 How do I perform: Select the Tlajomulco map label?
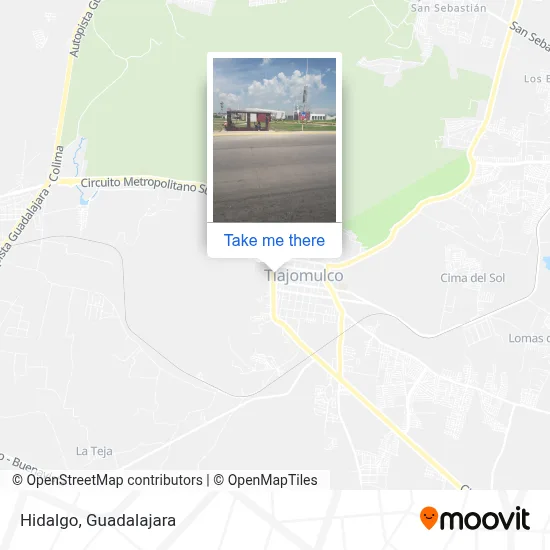click(x=304, y=276)
